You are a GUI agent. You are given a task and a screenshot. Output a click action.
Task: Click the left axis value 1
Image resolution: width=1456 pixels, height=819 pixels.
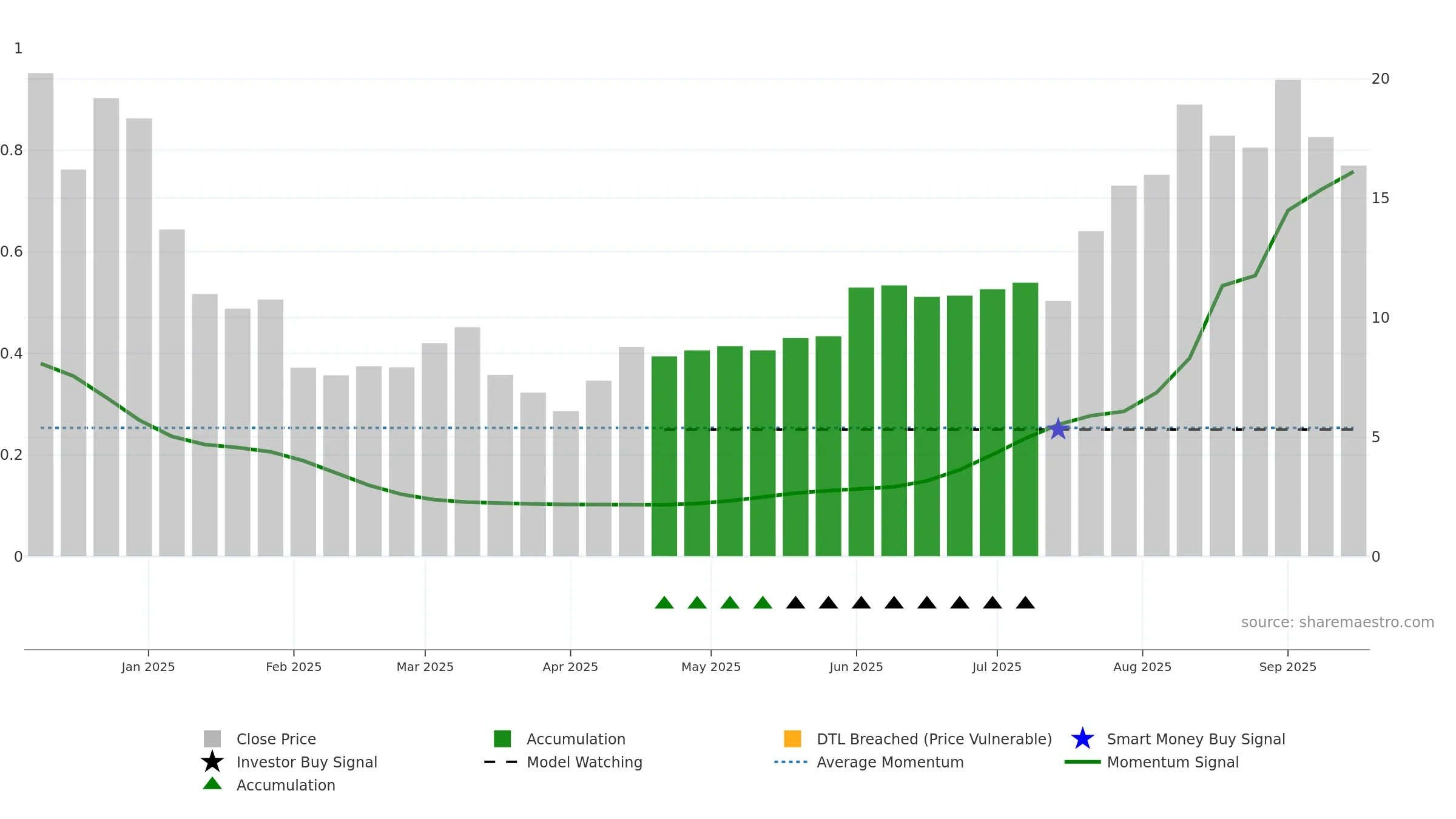click(18, 49)
